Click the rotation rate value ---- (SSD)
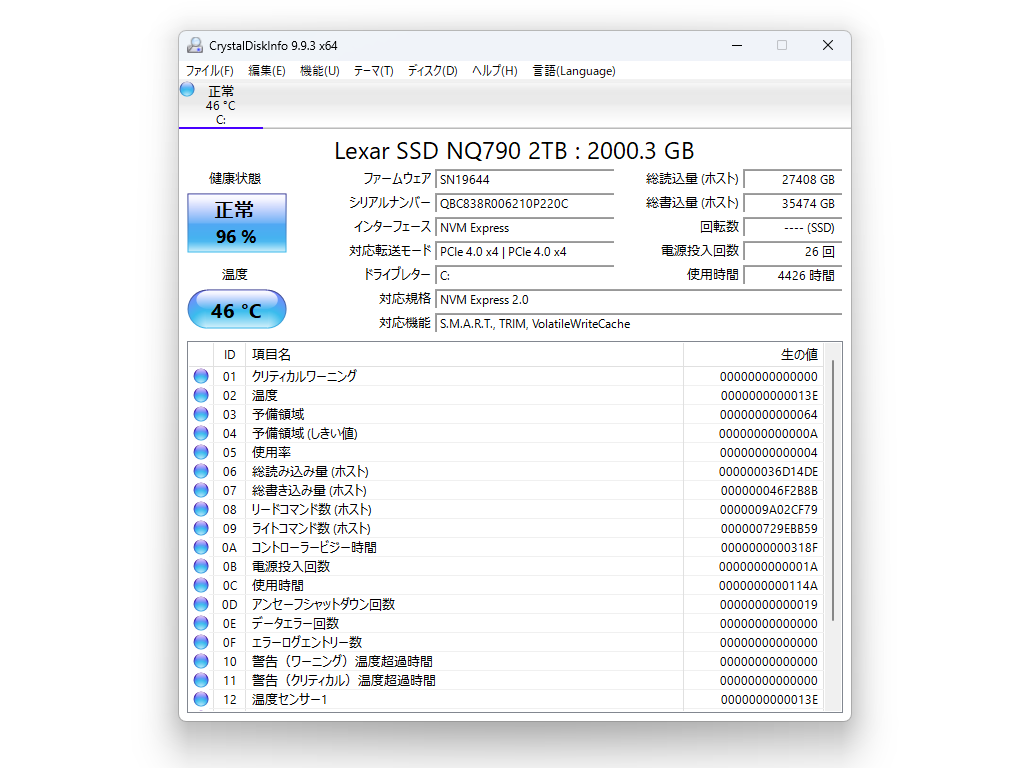This screenshot has height=768, width=1024. click(793, 228)
